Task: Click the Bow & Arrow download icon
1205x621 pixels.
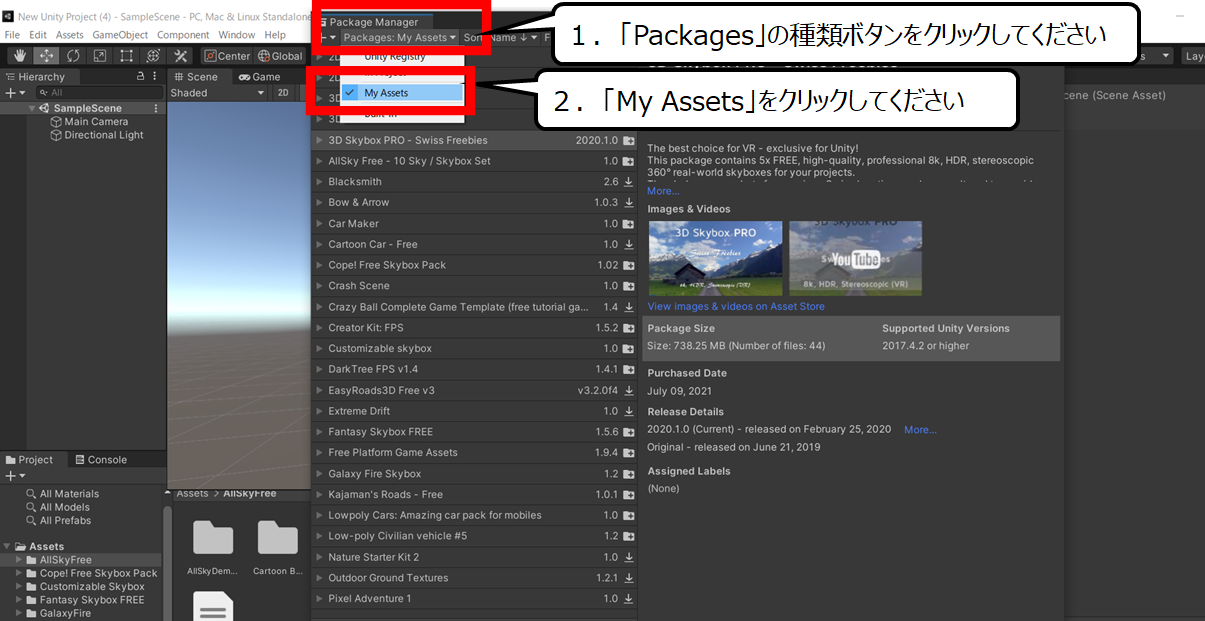Action: [x=628, y=203]
